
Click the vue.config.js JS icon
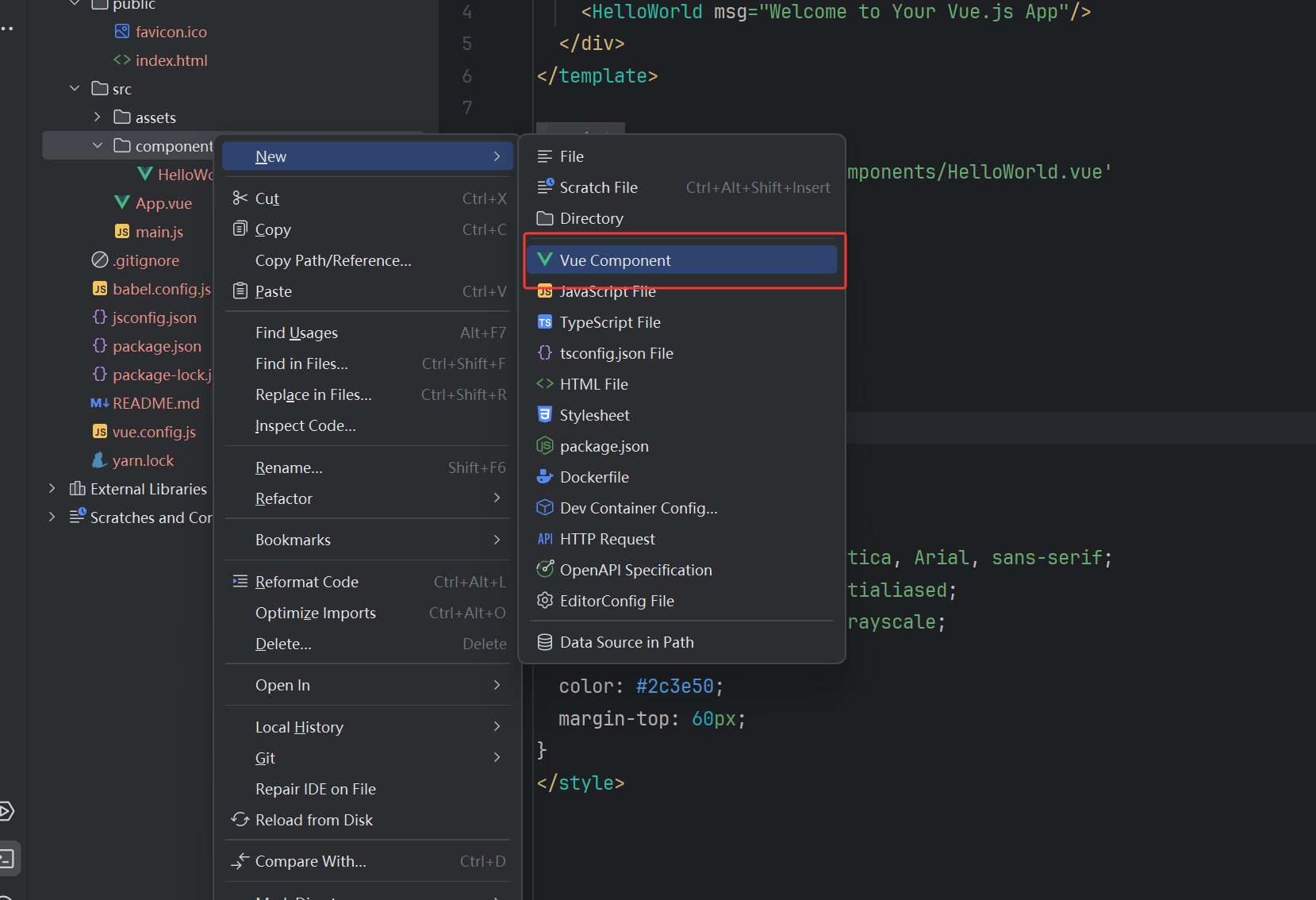pos(99,432)
